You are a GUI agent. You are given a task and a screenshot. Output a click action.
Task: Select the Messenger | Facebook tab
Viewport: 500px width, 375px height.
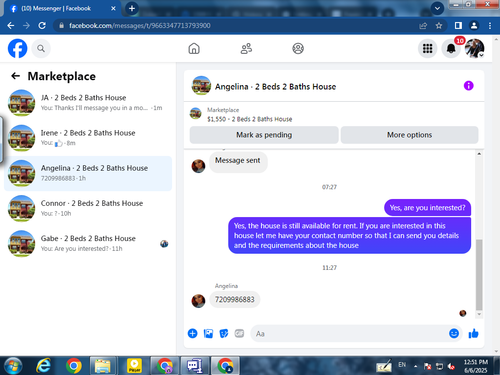pos(62,8)
